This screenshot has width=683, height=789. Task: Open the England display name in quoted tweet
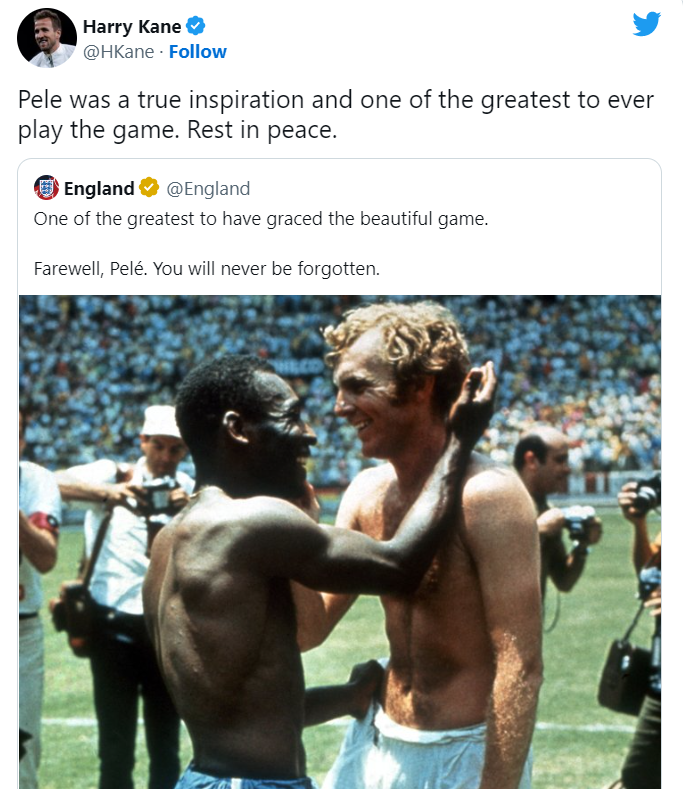[99, 188]
